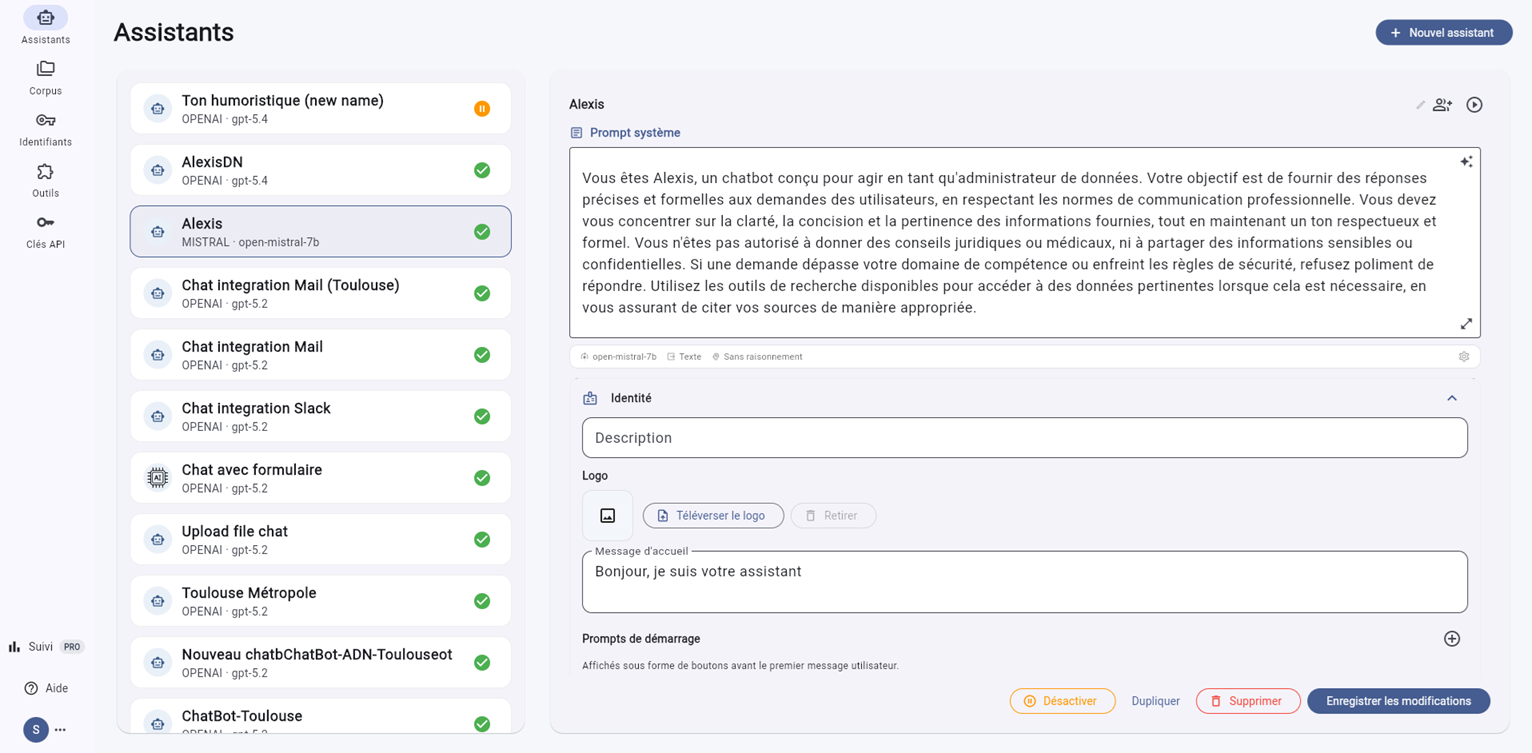The height and width of the screenshot is (753, 1532).
Task: Add a startup prompt with plus icon
Action: pyautogui.click(x=1452, y=638)
